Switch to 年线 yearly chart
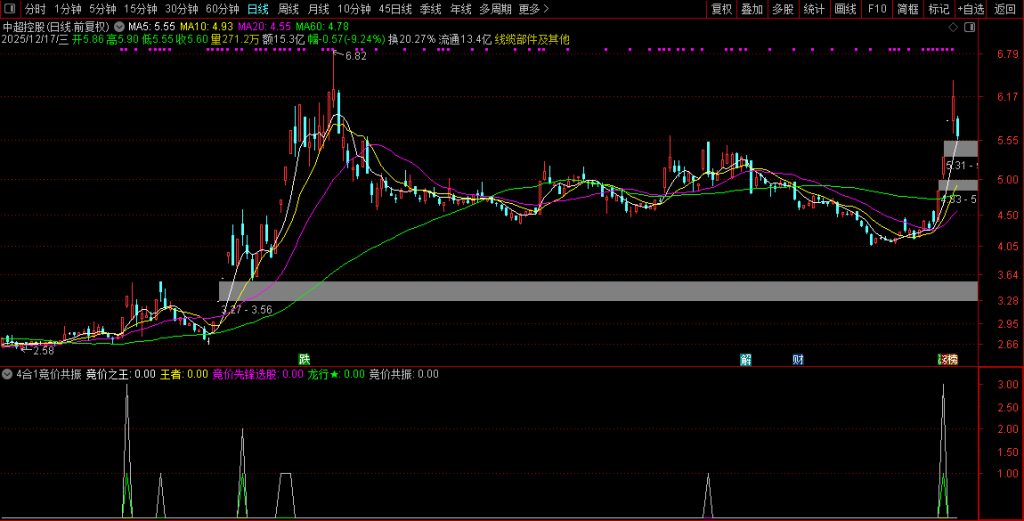The height and width of the screenshot is (521, 1024). (460, 9)
